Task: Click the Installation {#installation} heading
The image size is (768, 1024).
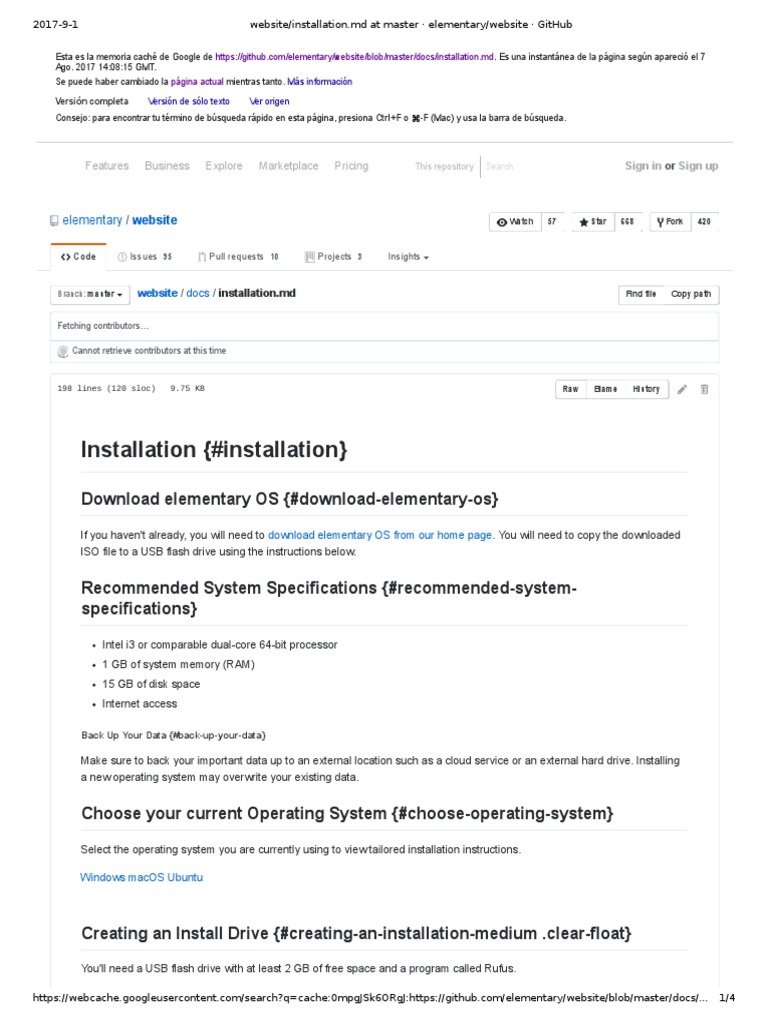Action: [x=214, y=450]
